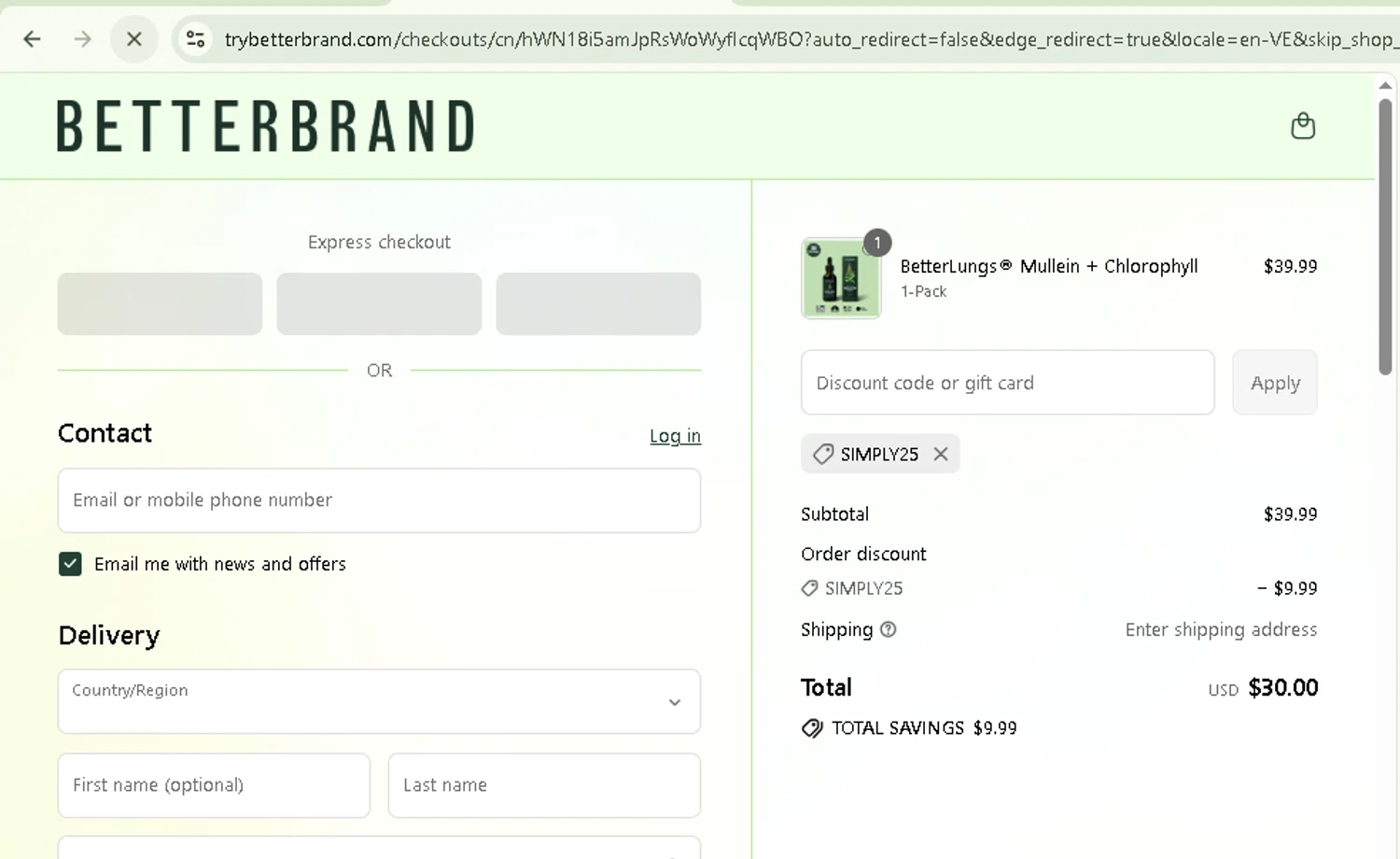Image resolution: width=1400 pixels, height=859 pixels.
Task: Click the '− $9.99' discount amount
Action: (x=1287, y=588)
